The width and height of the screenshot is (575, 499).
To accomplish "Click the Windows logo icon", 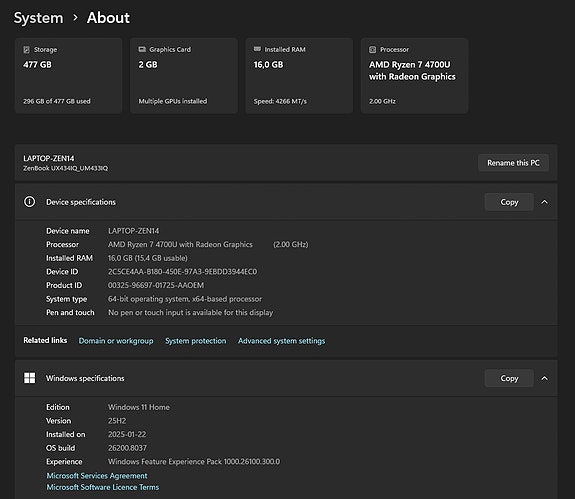I will [30, 378].
